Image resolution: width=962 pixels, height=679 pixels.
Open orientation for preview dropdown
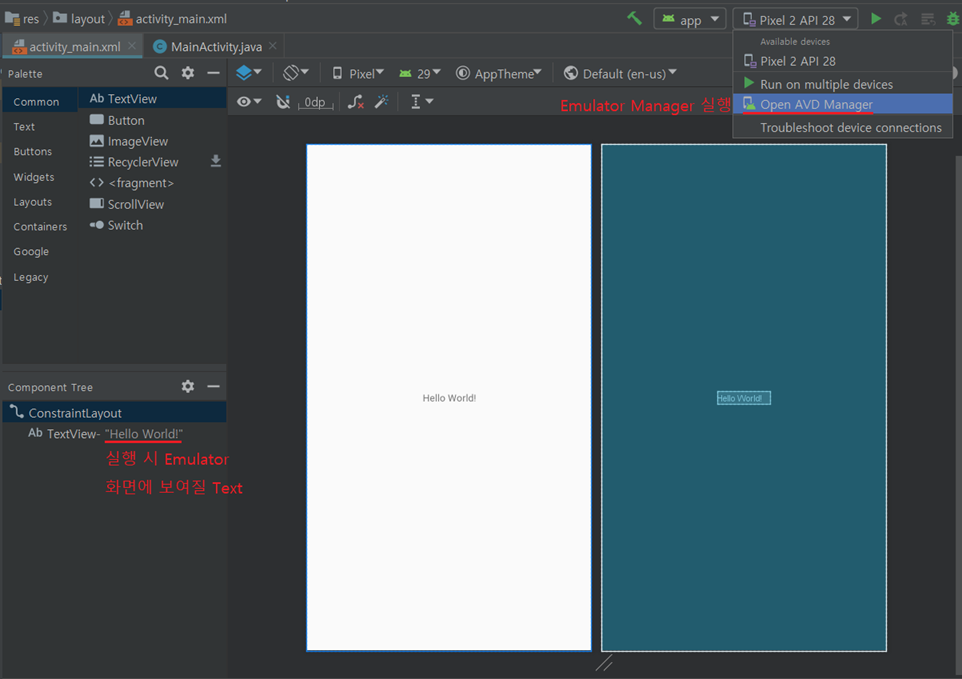tap(296, 73)
